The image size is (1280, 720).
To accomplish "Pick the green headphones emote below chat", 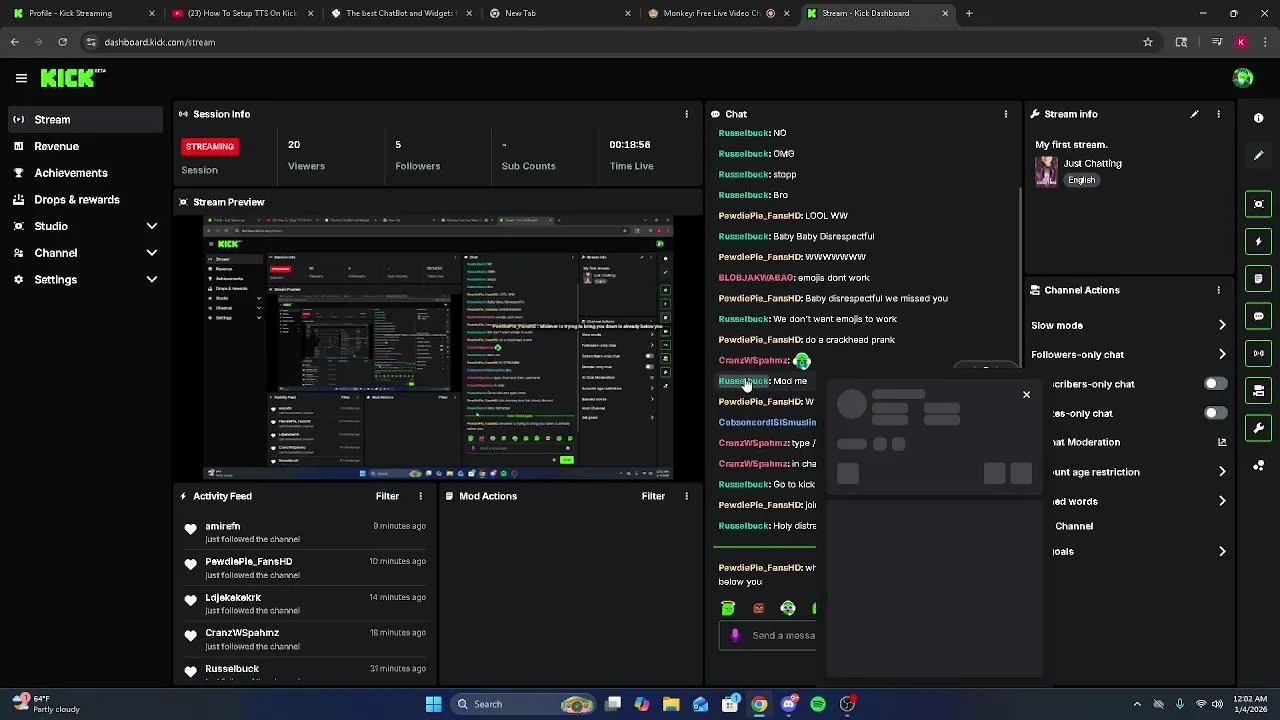I will [x=788, y=608].
